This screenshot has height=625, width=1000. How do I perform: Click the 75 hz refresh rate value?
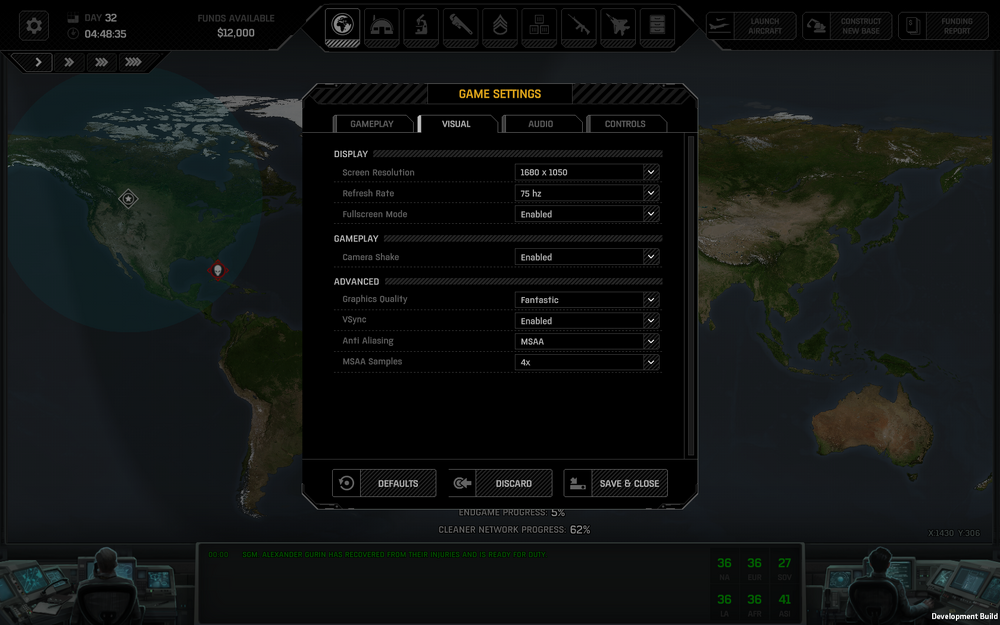[x=531, y=193]
